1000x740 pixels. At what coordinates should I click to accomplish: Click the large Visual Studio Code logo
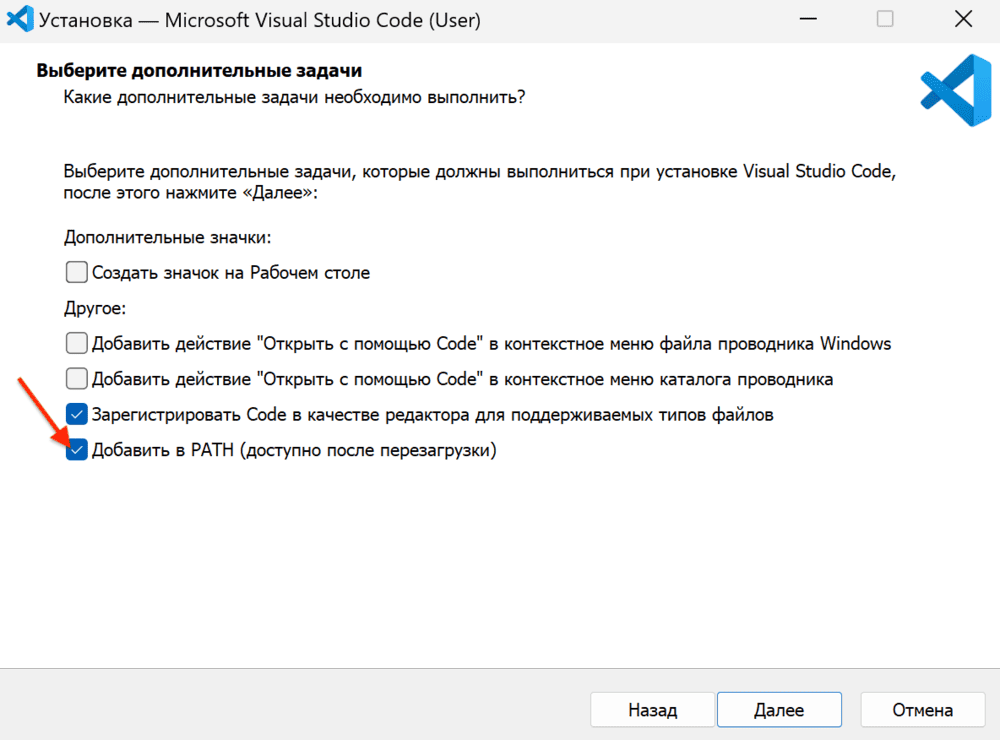pos(955,90)
